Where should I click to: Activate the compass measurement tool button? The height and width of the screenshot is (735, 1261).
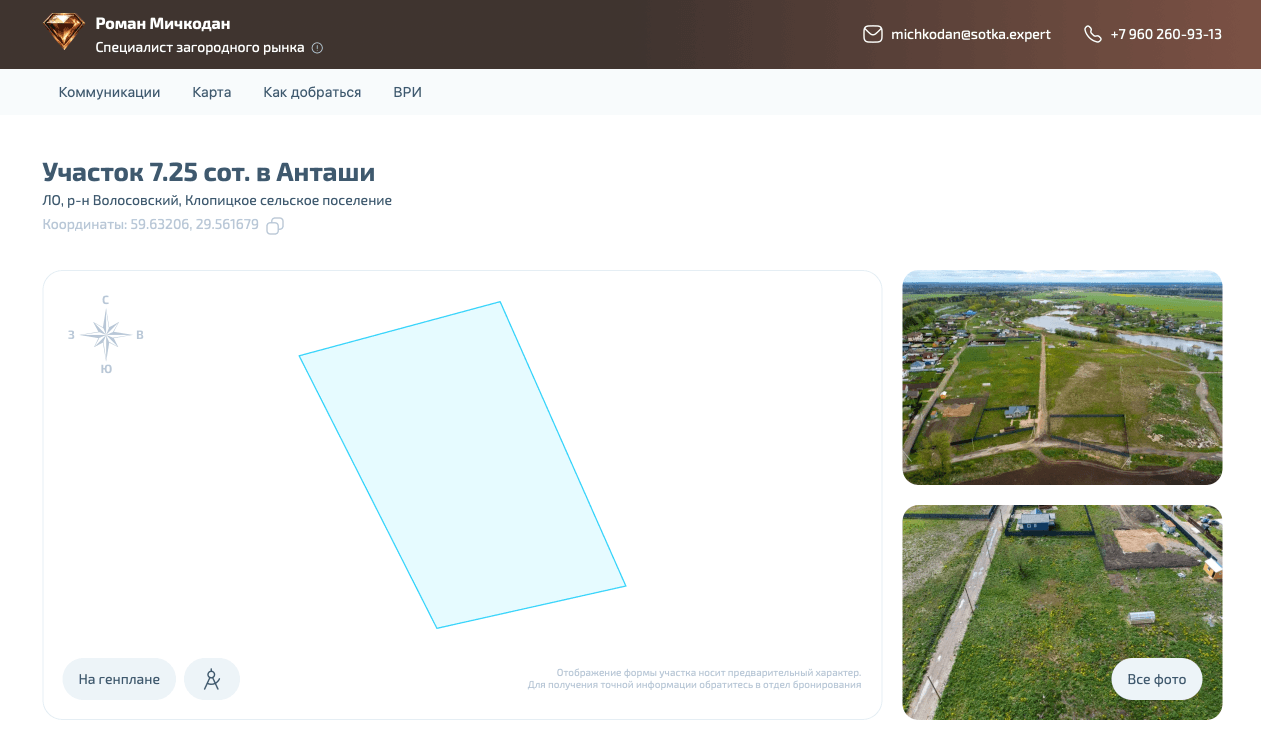tap(212, 679)
